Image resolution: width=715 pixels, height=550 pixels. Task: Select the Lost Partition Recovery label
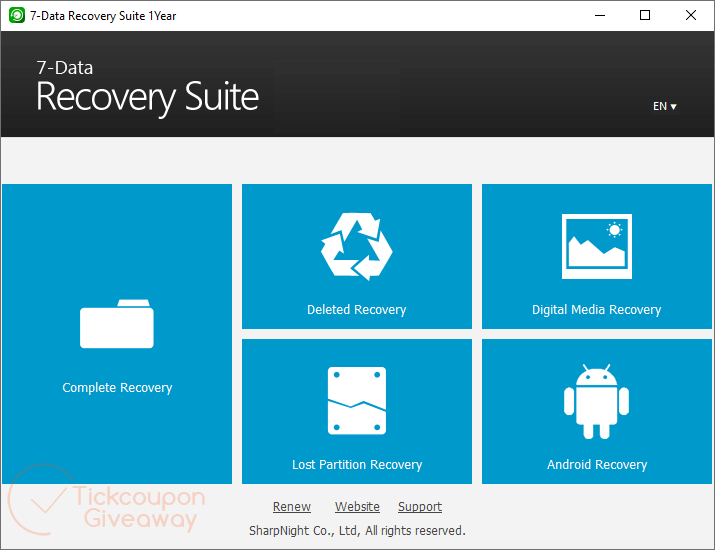coord(357,465)
